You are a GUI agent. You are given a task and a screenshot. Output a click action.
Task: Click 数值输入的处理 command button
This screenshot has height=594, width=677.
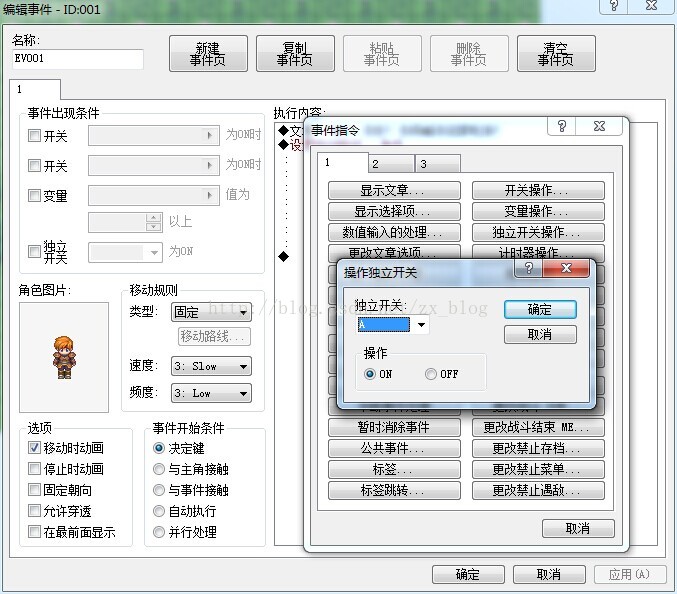tap(394, 233)
